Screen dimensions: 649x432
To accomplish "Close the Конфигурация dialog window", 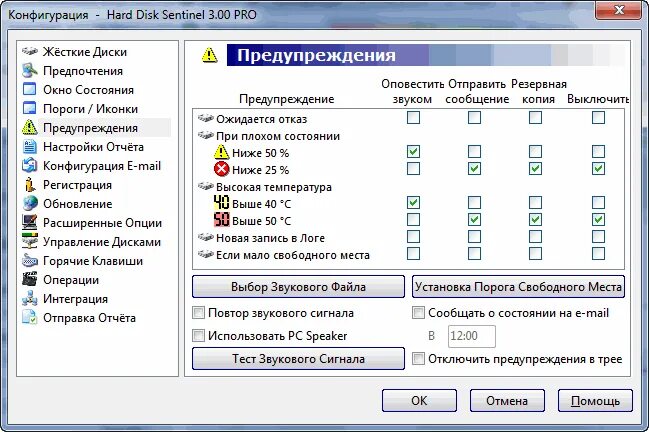I will 619,10.
